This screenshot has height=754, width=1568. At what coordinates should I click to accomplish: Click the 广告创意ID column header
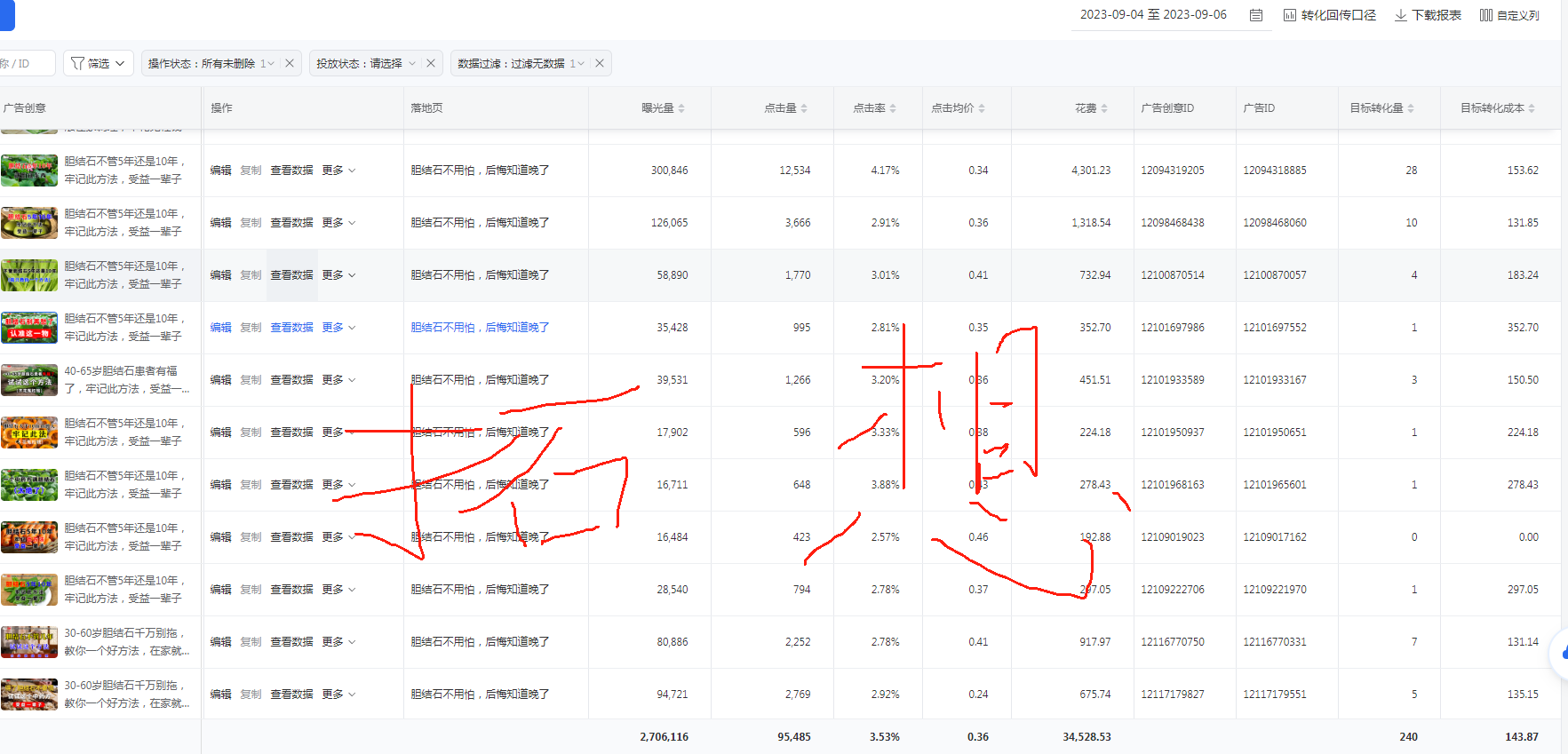click(x=1167, y=108)
